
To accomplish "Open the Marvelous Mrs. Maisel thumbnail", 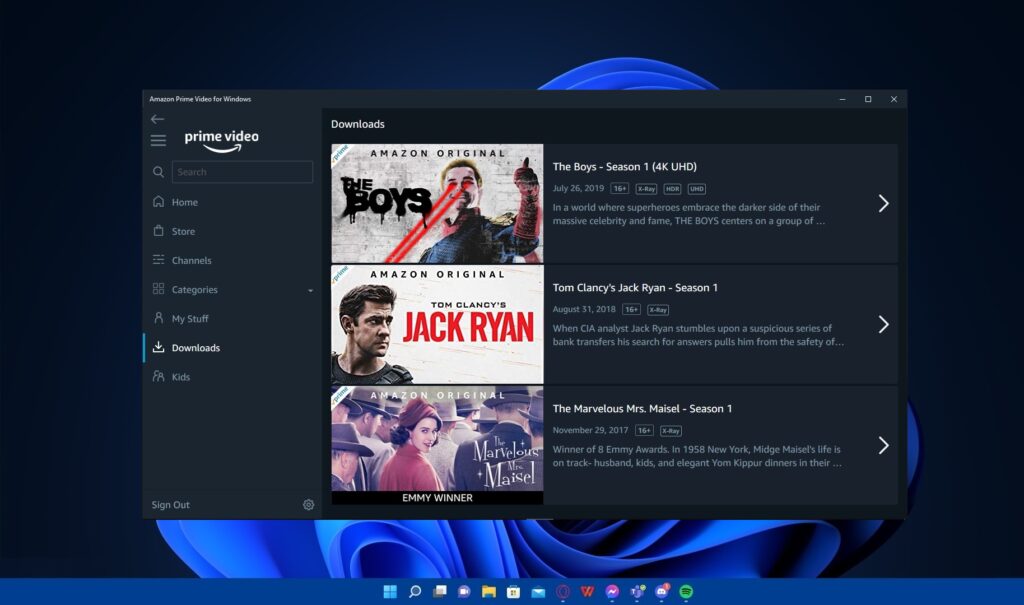I will (x=437, y=445).
